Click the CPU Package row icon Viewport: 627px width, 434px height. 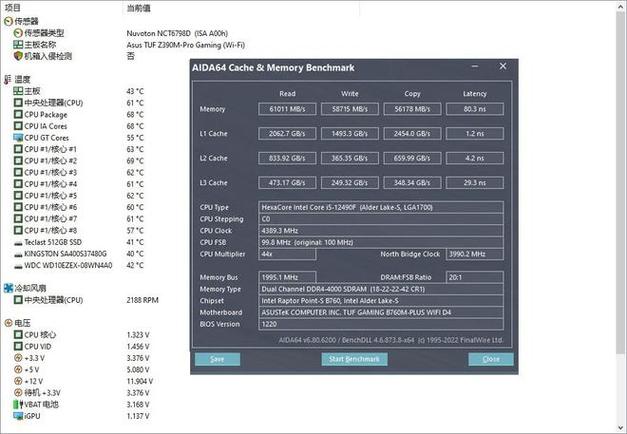pyautogui.click(x=18, y=114)
